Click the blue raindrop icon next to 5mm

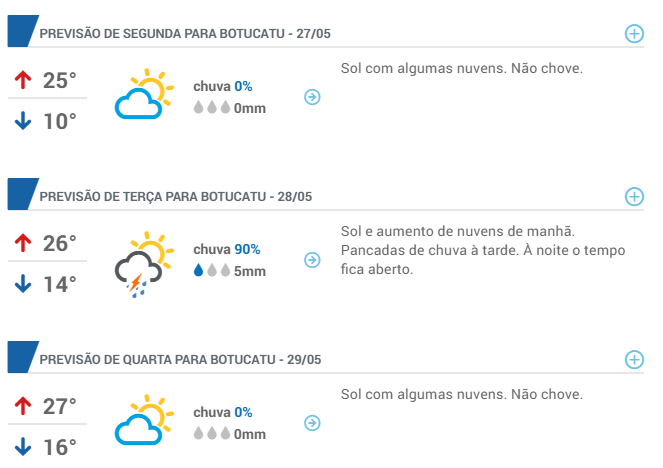tap(198, 270)
